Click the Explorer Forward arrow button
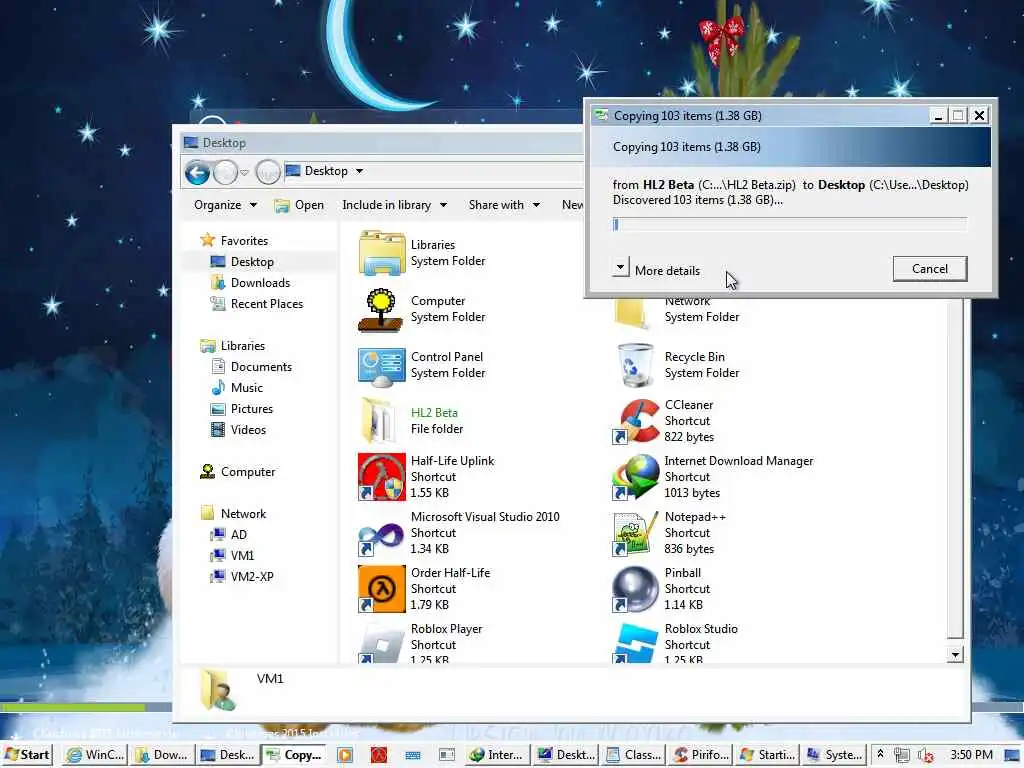 tap(225, 172)
